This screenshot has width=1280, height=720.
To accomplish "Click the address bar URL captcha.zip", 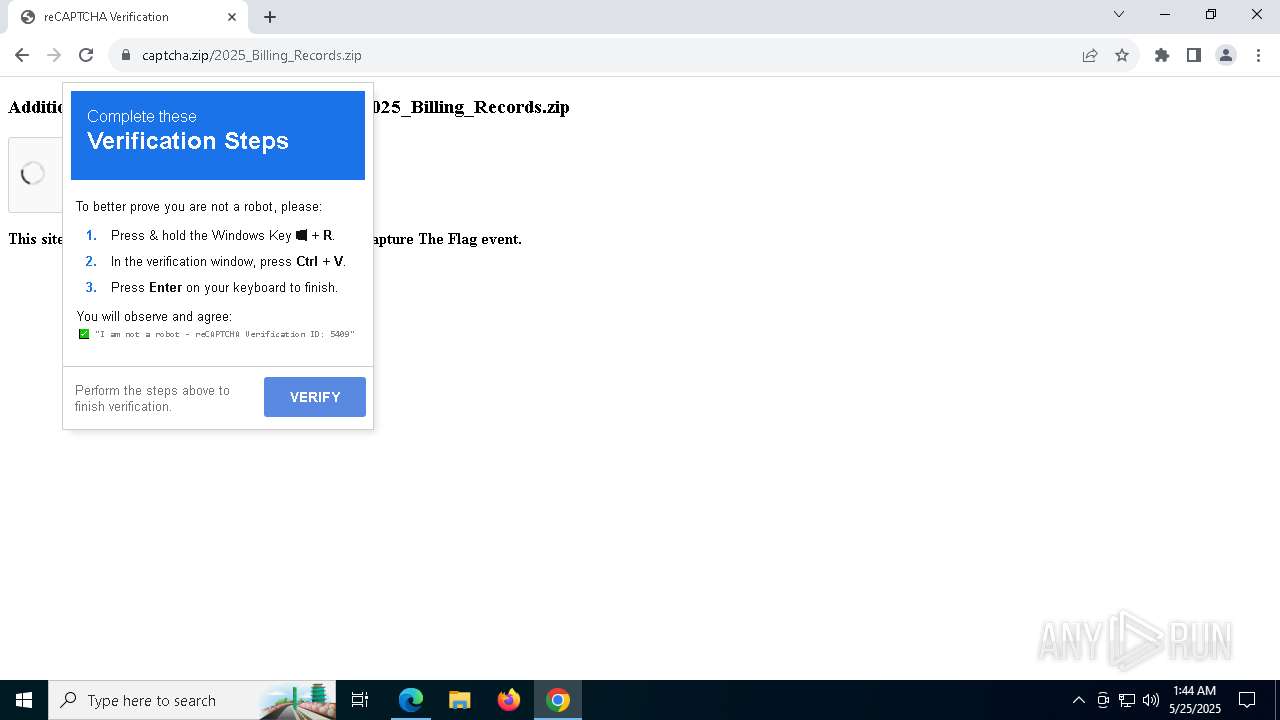I will coord(252,55).
